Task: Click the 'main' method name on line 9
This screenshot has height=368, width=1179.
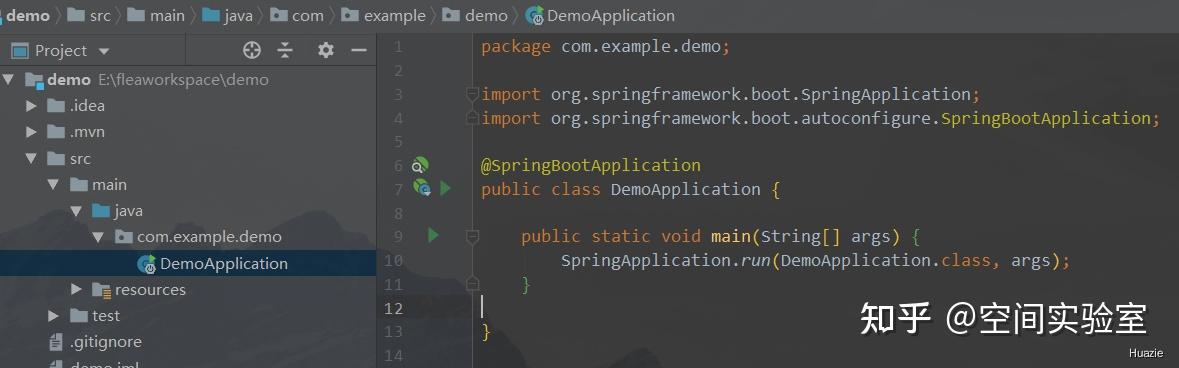Action: (x=732, y=236)
